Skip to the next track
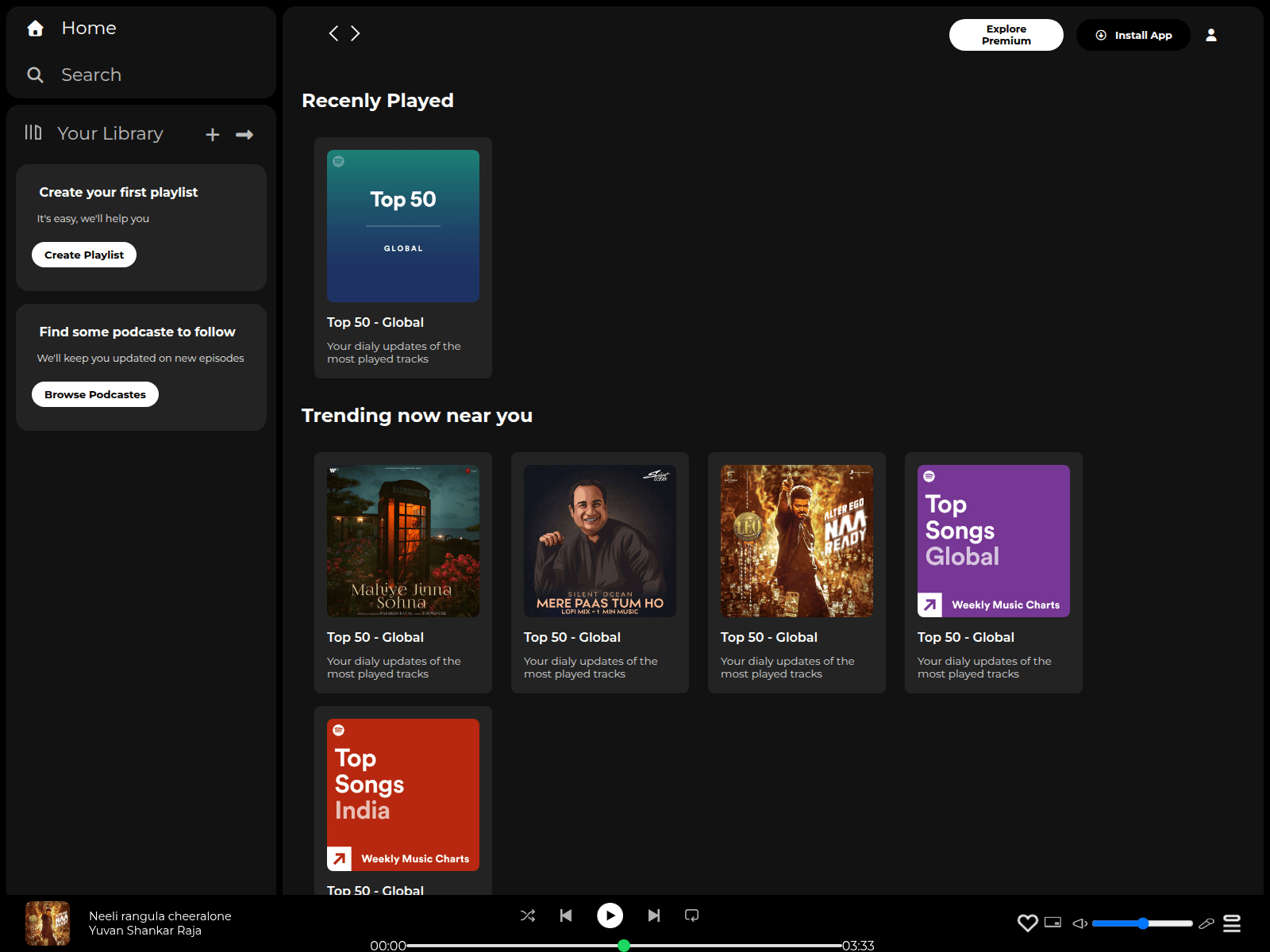 (654, 916)
